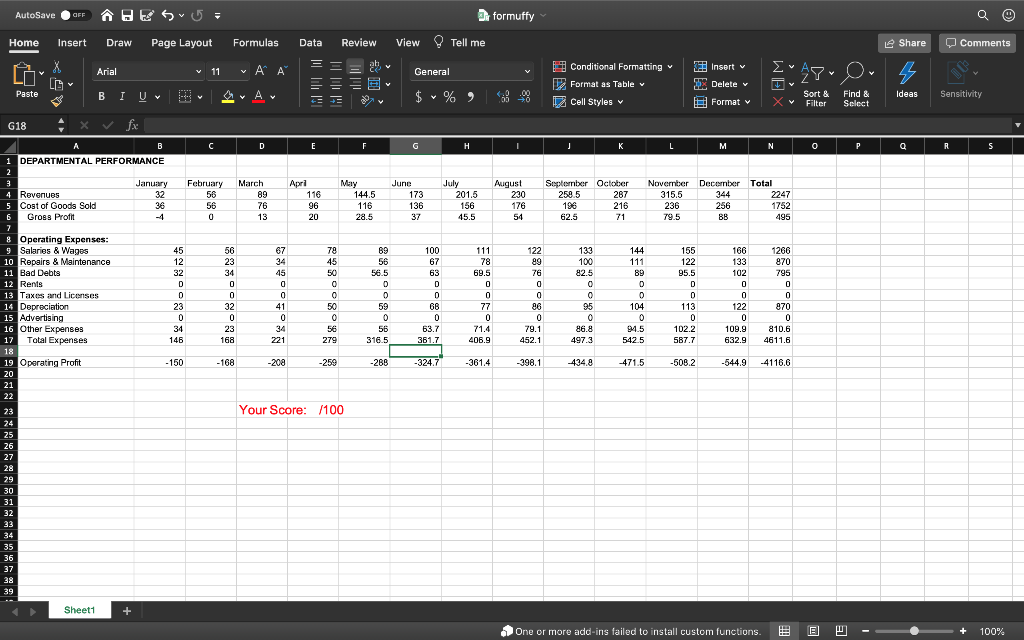Click the Share button
The image size is (1024, 640).
click(x=903, y=43)
